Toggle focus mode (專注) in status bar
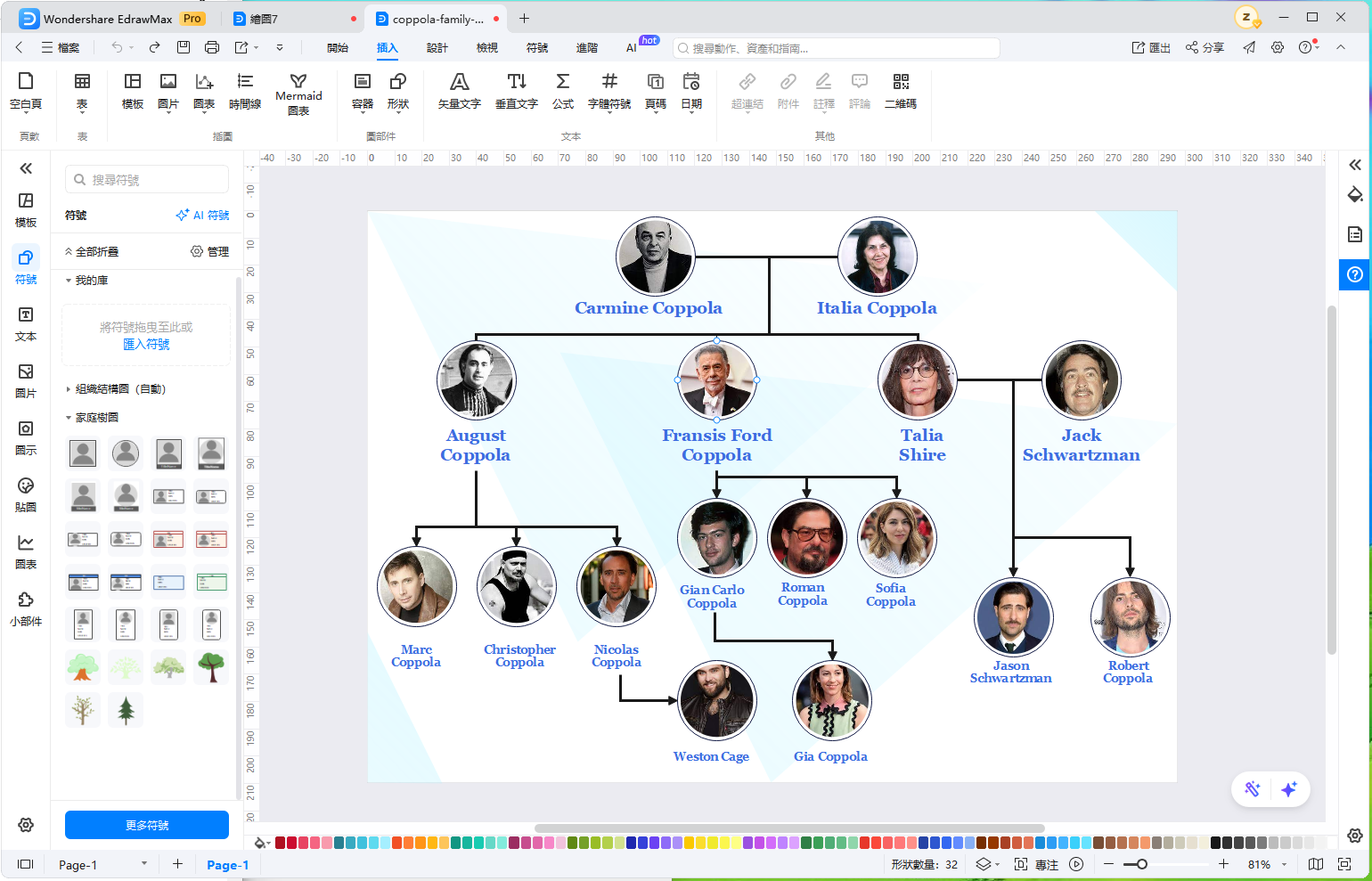1372x881 pixels. (1037, 865)
